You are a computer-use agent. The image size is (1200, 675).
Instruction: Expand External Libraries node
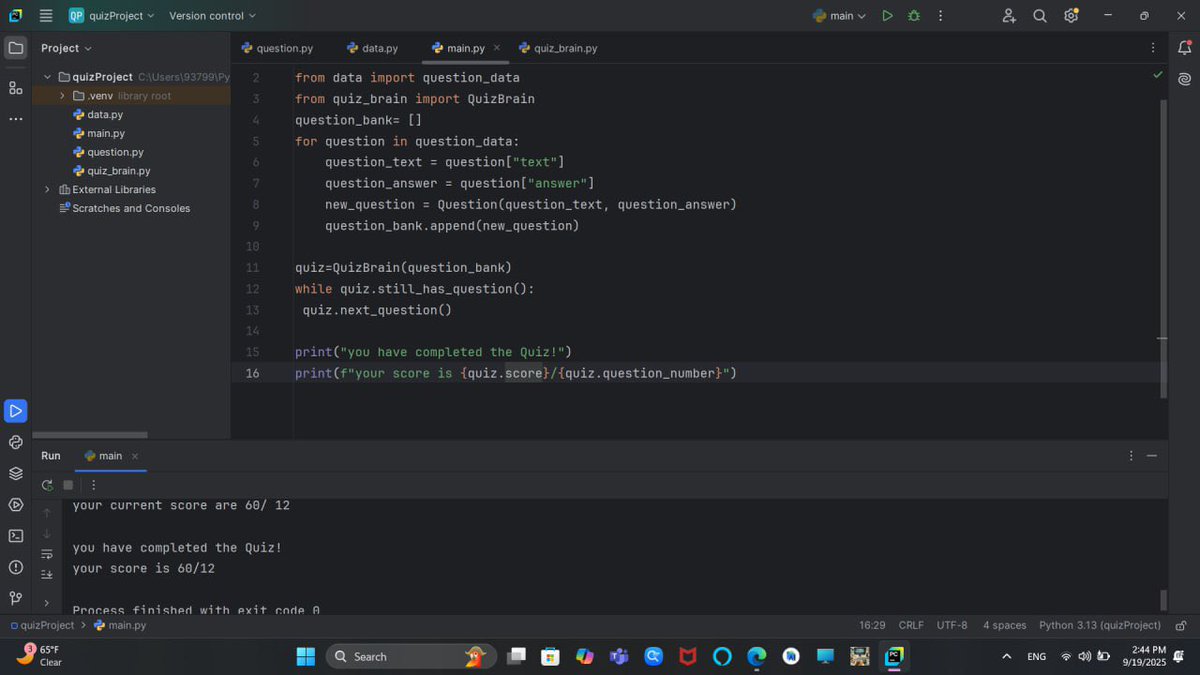tap(47, 190)
